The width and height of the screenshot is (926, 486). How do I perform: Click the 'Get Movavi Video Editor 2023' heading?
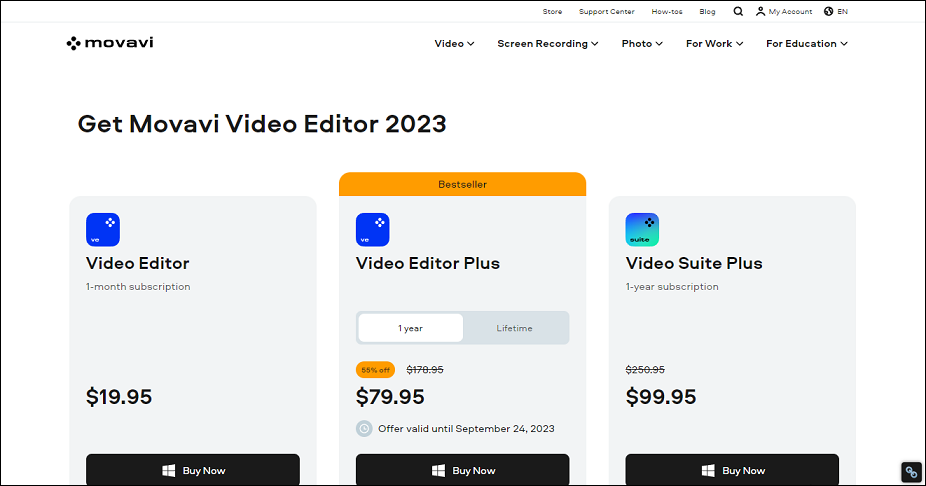(262, 124)
